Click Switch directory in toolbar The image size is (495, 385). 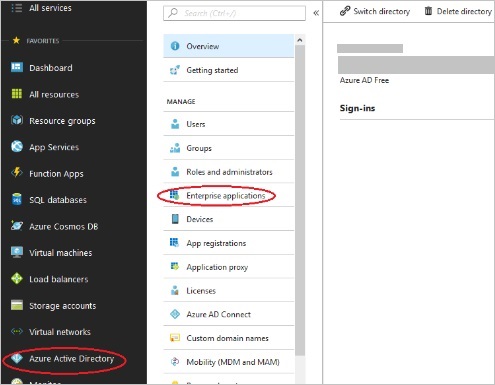point(375,11)
